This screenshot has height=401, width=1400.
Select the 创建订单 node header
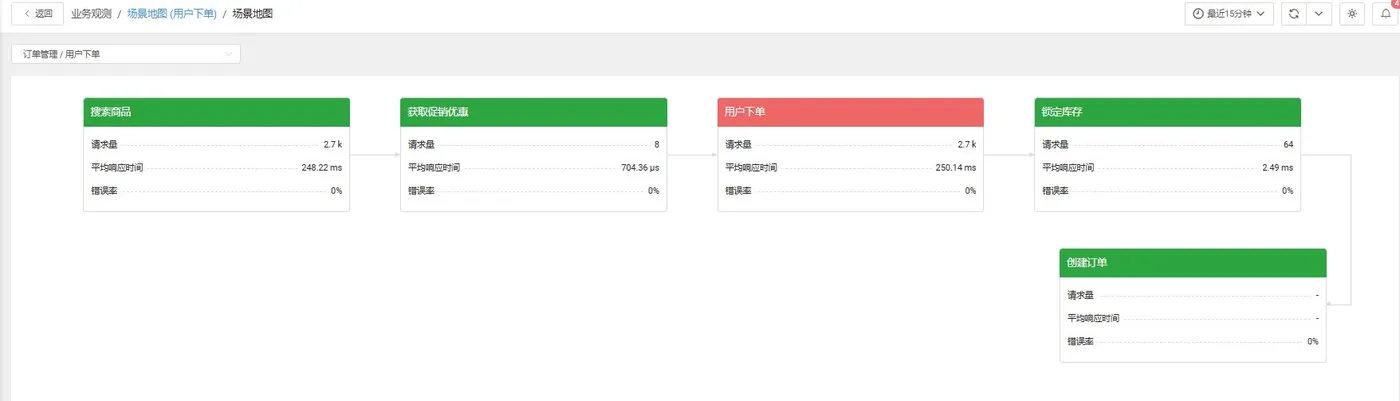point(1192,263)
